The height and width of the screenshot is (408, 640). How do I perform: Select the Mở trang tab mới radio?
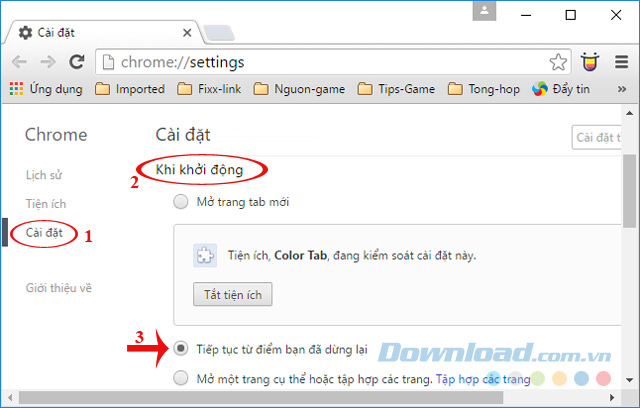(x=180, y=202)
